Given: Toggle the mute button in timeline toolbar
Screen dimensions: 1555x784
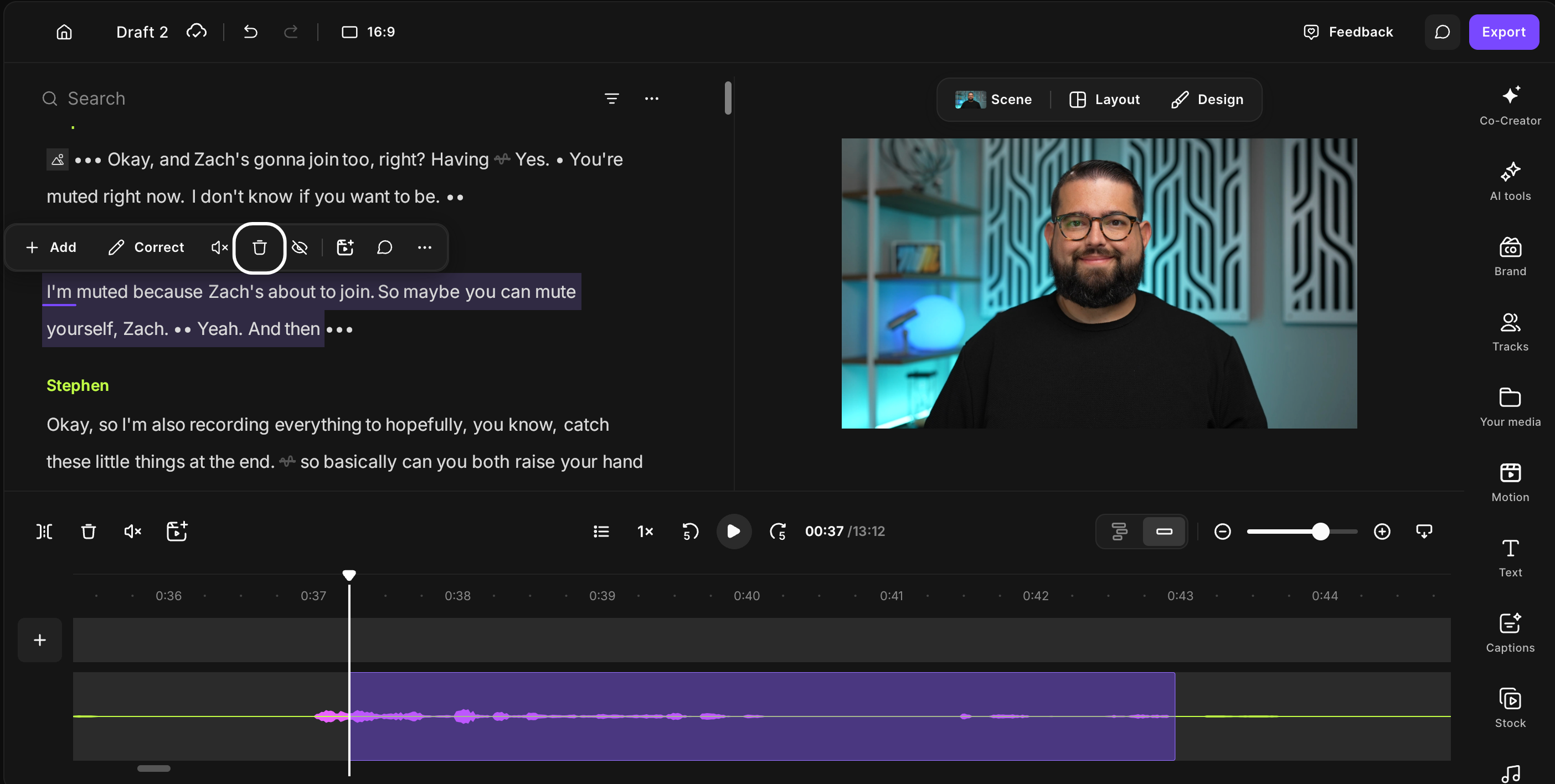Looking at the screenshot, I should coord(132,531).
